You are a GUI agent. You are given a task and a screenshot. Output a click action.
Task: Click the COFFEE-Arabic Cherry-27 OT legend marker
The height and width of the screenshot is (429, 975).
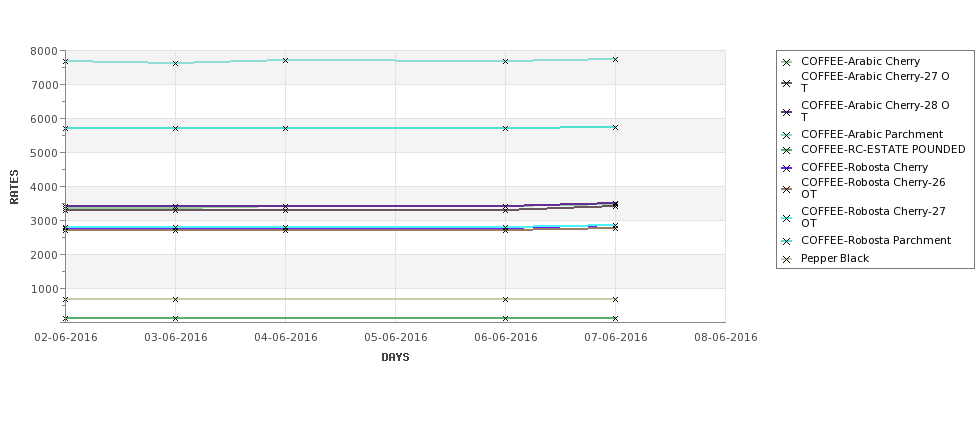tap(787, 83)
